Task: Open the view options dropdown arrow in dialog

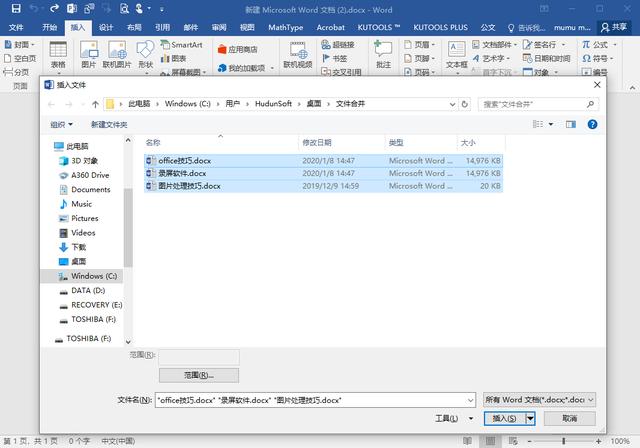Action: (551, 124)
